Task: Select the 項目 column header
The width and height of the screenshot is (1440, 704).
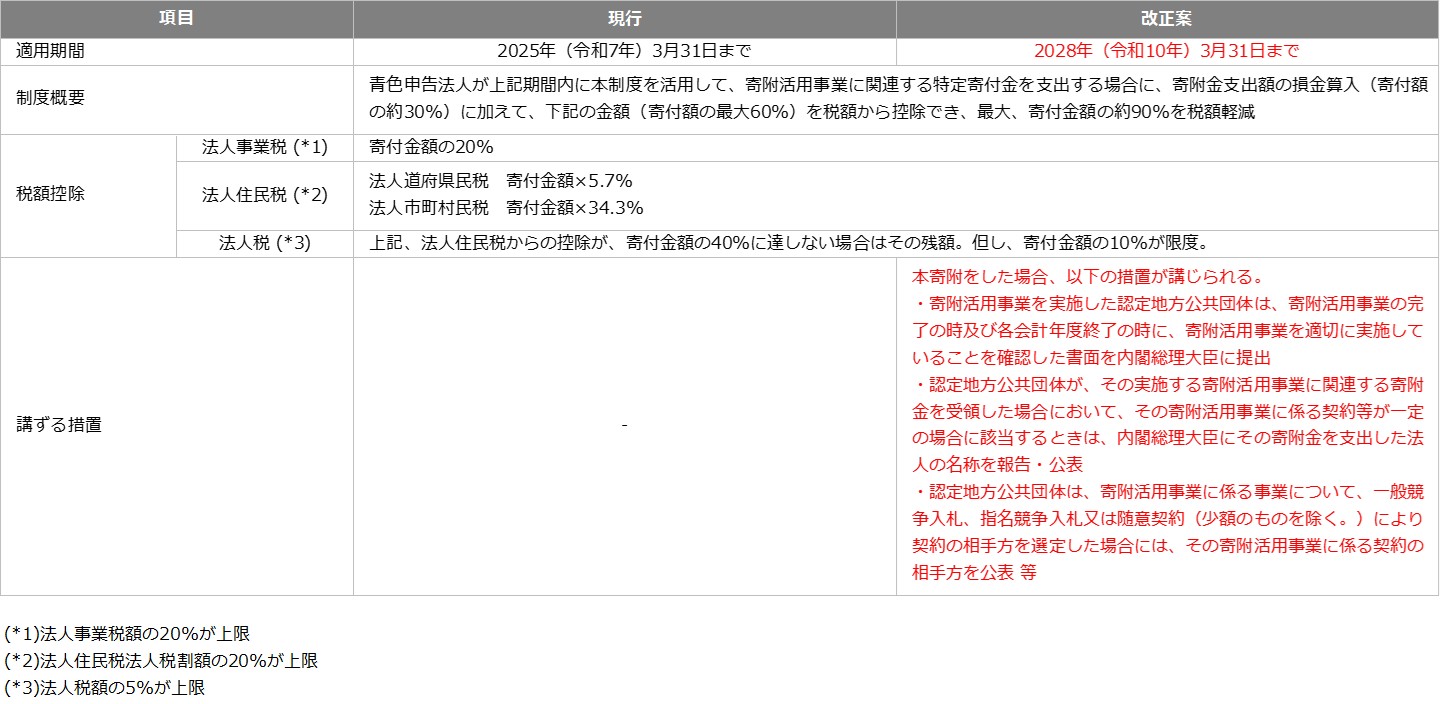Action: coord(177,15)
